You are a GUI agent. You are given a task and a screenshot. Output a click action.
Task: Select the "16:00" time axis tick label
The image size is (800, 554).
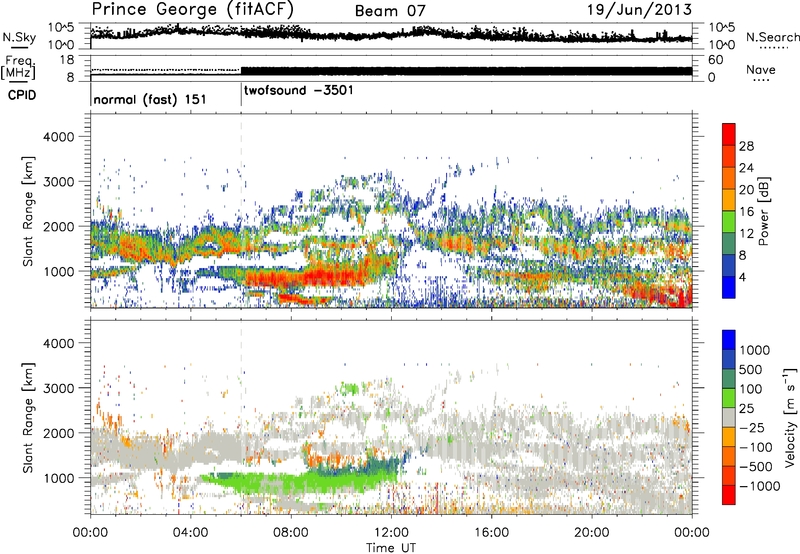click(x=491, y=533)
